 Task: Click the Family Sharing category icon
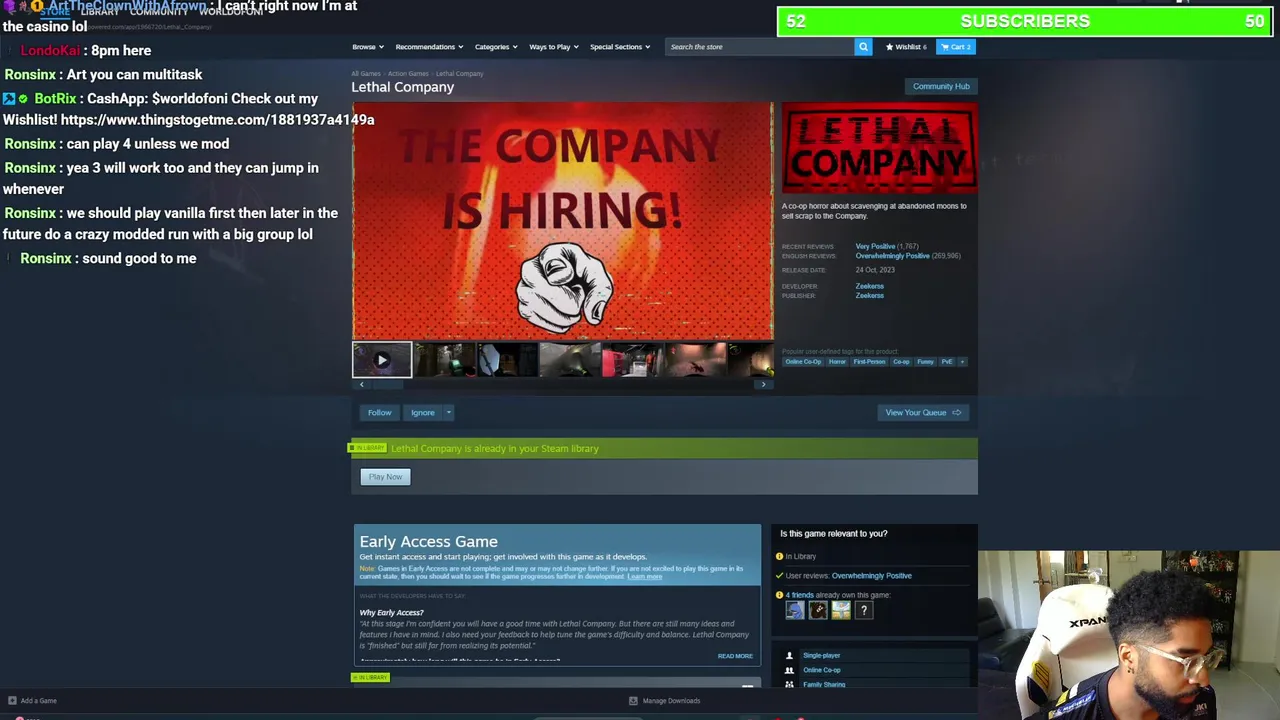(789, 684)
